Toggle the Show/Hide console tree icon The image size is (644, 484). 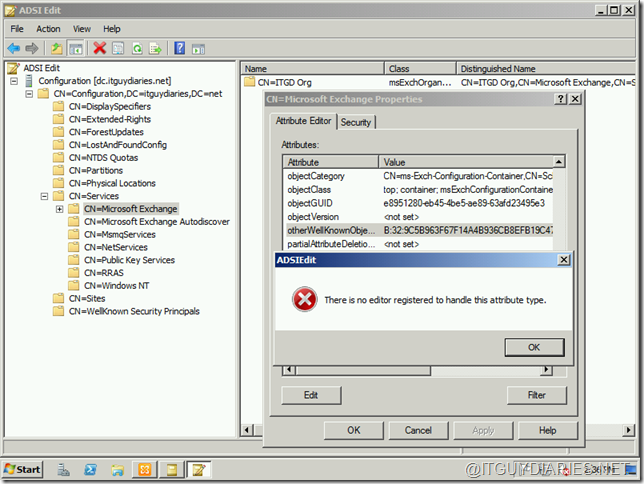click(x=76, y=48)
